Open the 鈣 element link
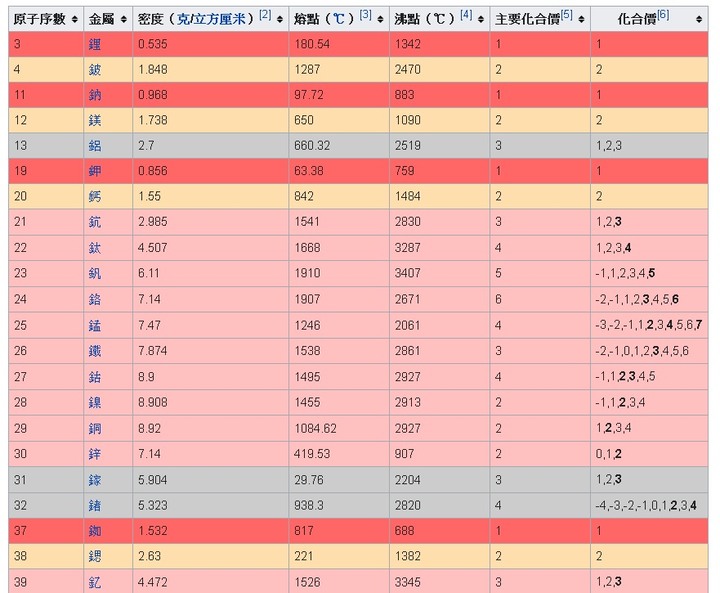 click(x=95, y=197)
